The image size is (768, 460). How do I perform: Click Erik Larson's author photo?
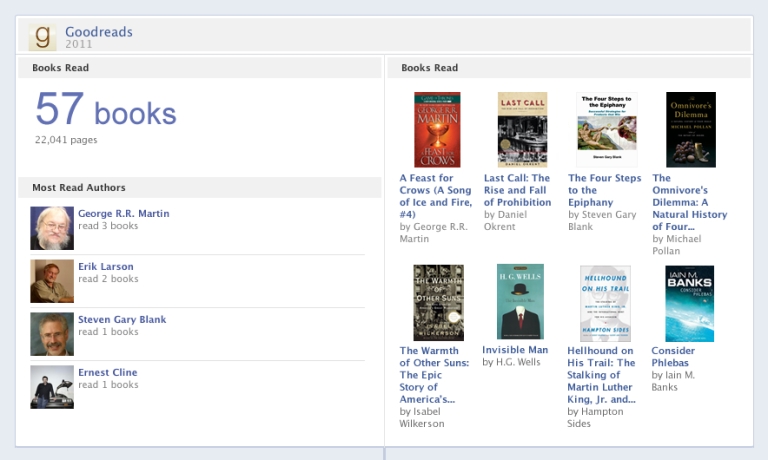[52, 281]
